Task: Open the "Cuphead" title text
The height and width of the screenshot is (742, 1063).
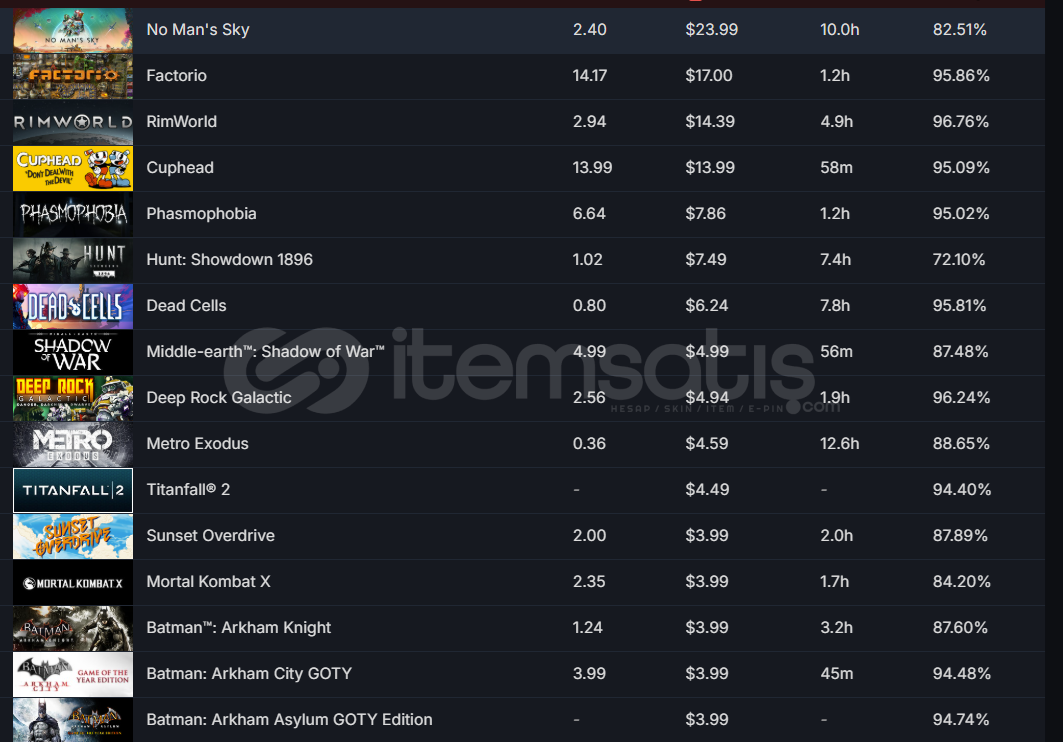Action: tap(180, 168)
